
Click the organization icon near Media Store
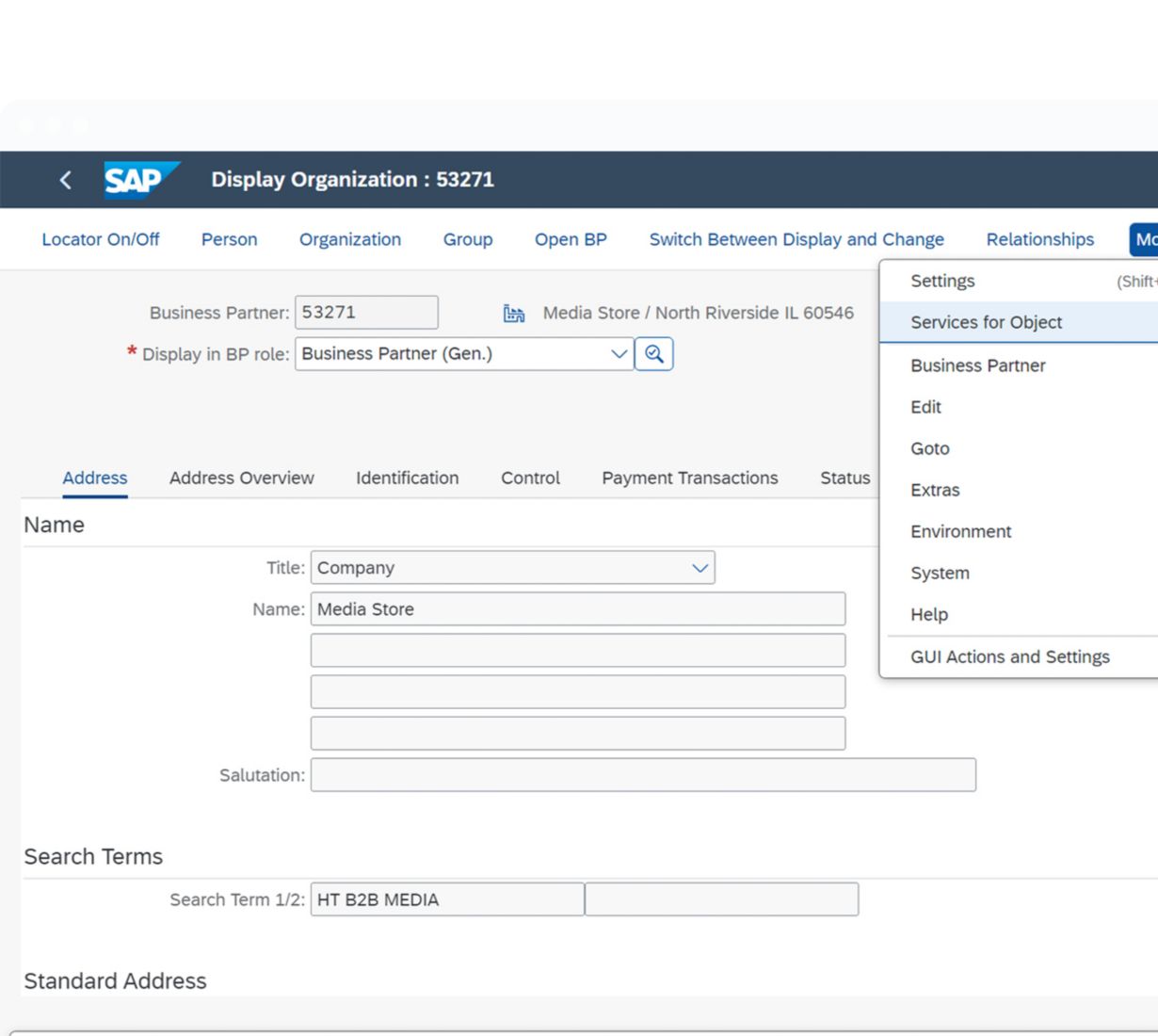point(514,314)
